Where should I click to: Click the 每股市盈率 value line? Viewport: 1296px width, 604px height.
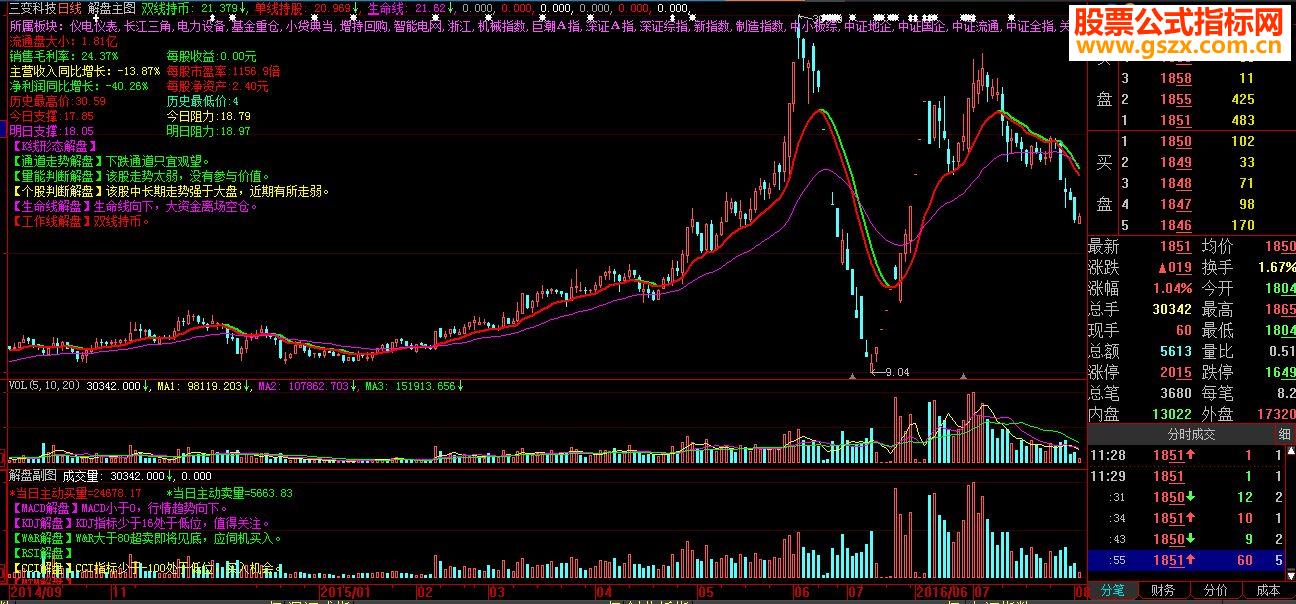[223, 72]
